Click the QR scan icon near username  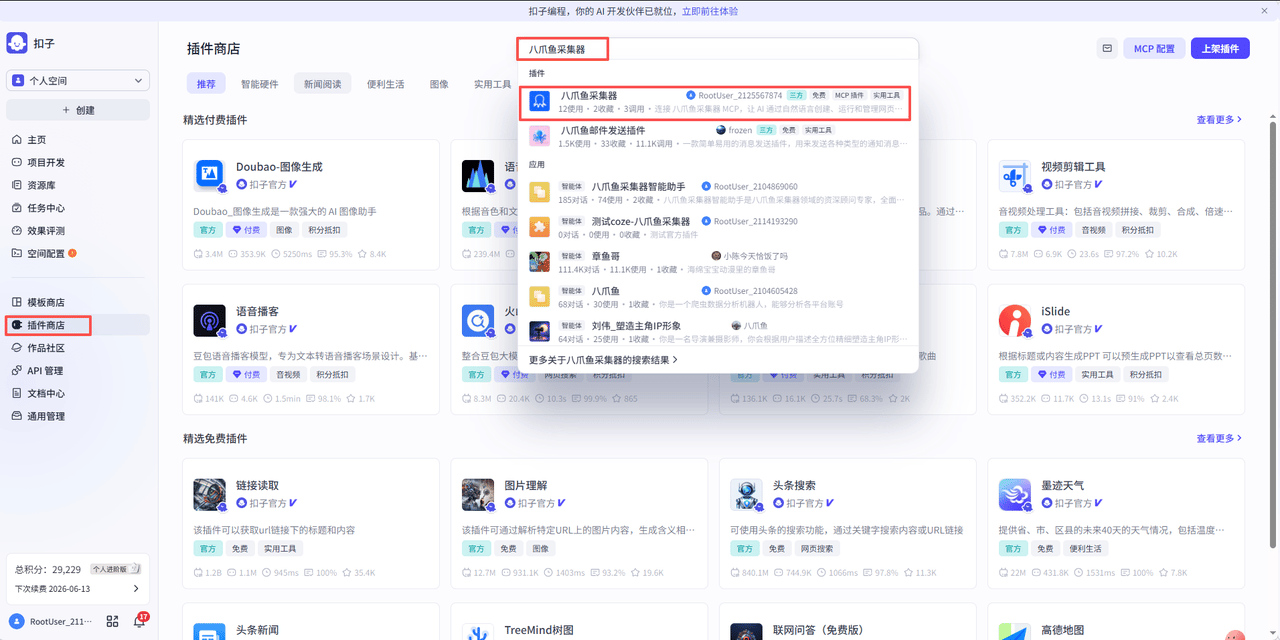point(112,621)
